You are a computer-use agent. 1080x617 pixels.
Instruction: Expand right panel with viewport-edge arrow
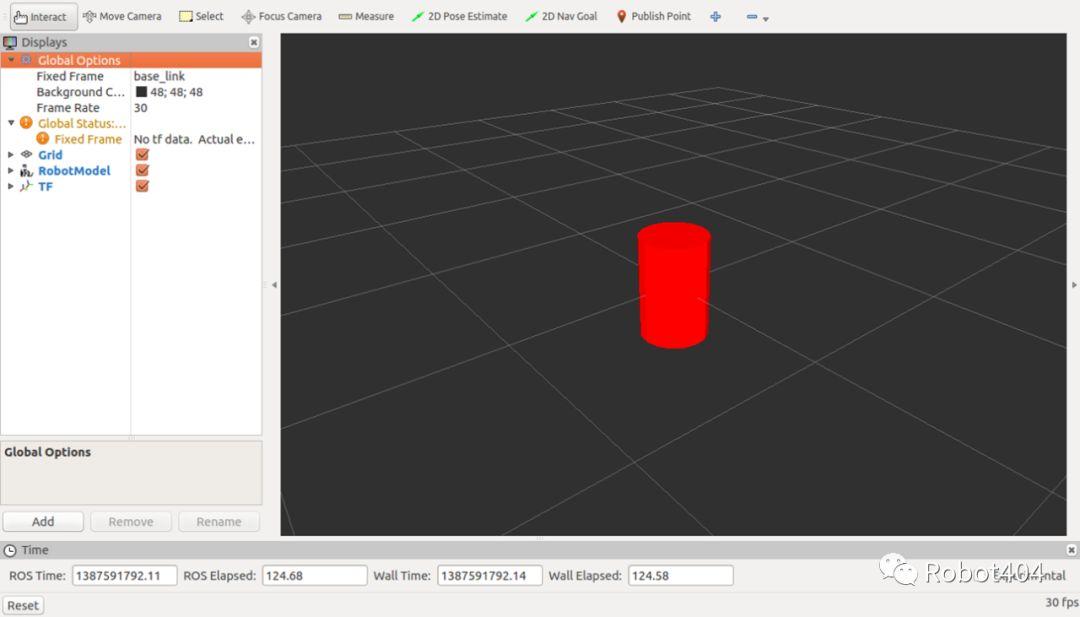point(1074,284)
